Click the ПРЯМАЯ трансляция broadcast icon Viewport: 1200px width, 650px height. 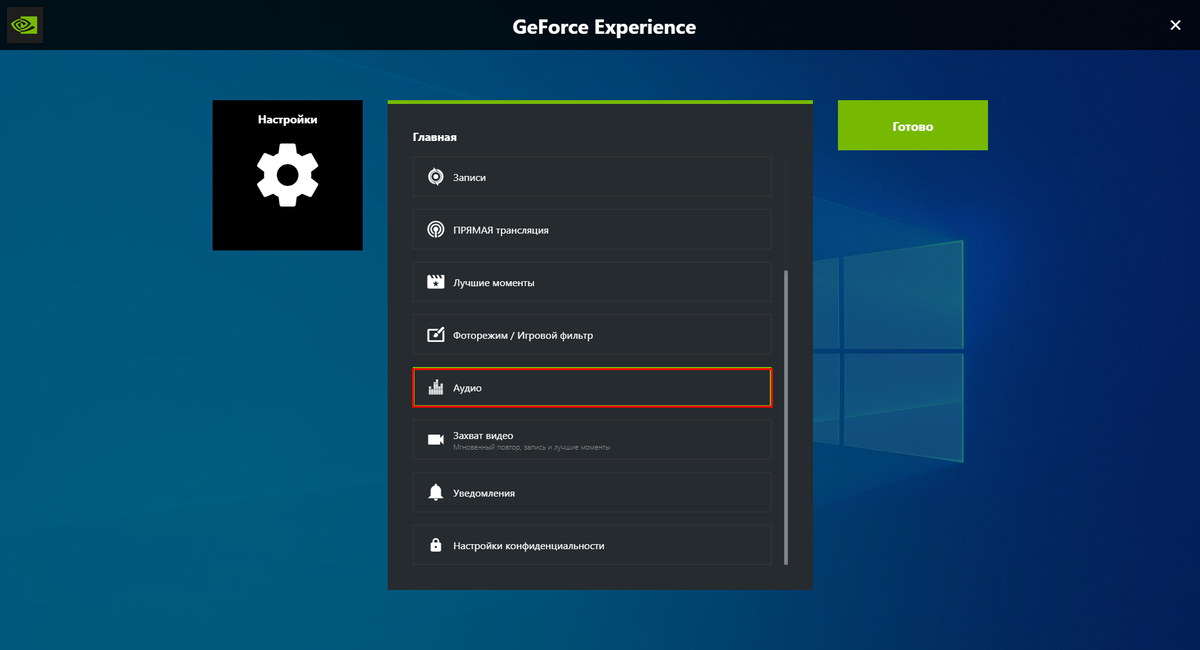pyautogui.click(x=435, y=230)
